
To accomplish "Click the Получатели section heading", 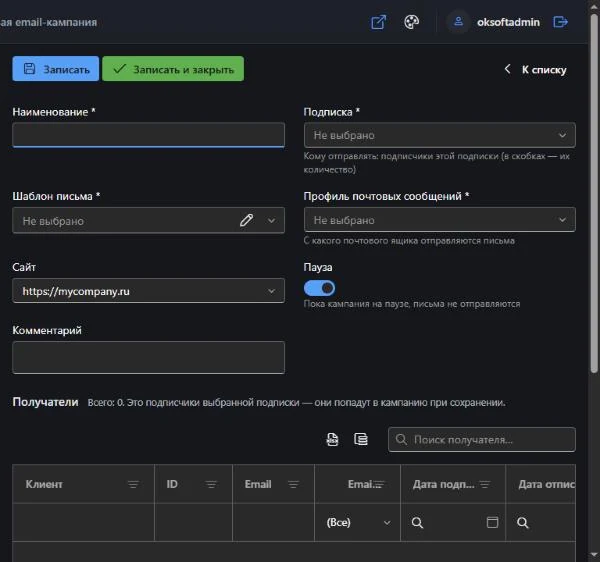I will 45,402.
